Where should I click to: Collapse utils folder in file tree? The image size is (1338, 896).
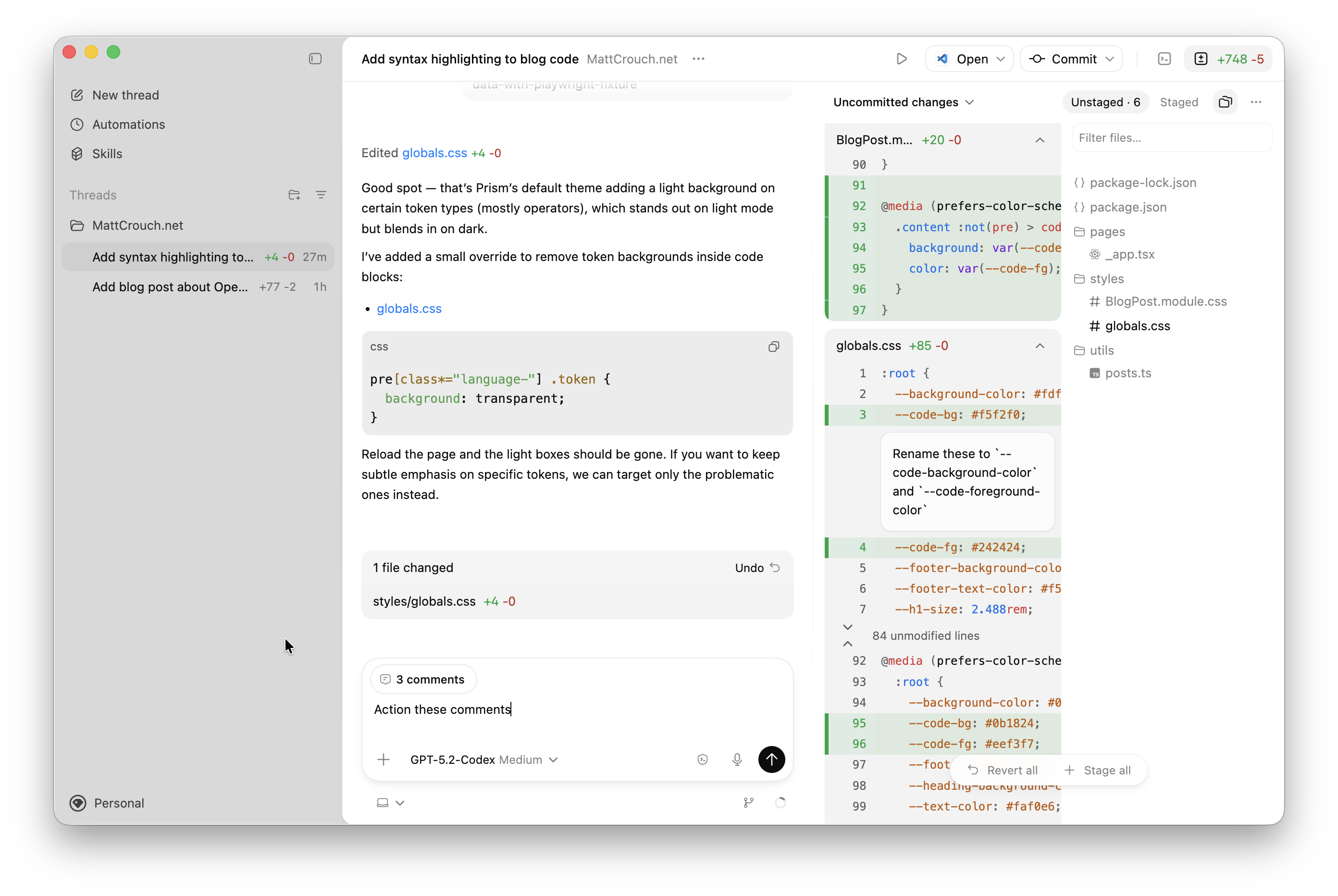[1093, 350]
